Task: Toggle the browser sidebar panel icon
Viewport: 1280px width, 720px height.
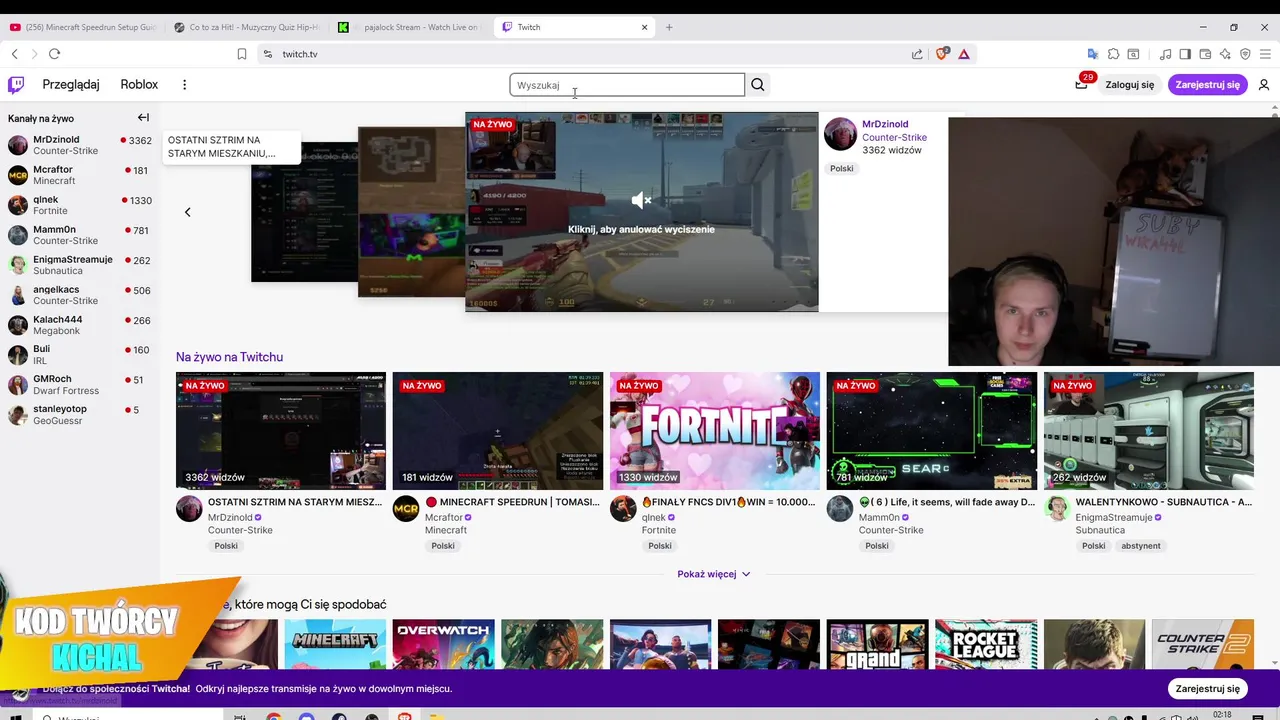Action: pyautogui.click(x=1185, y=54)
